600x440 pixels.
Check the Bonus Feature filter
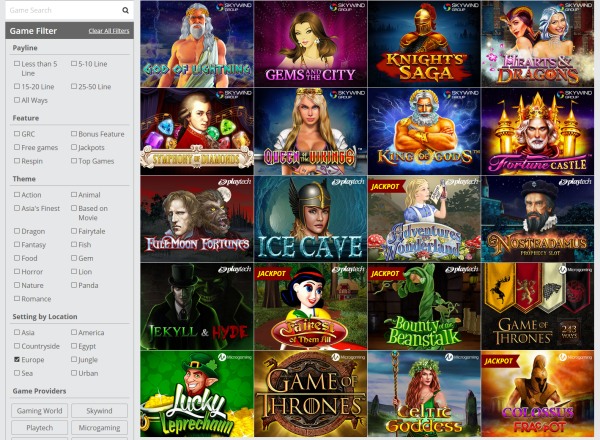tap(74, 134)
